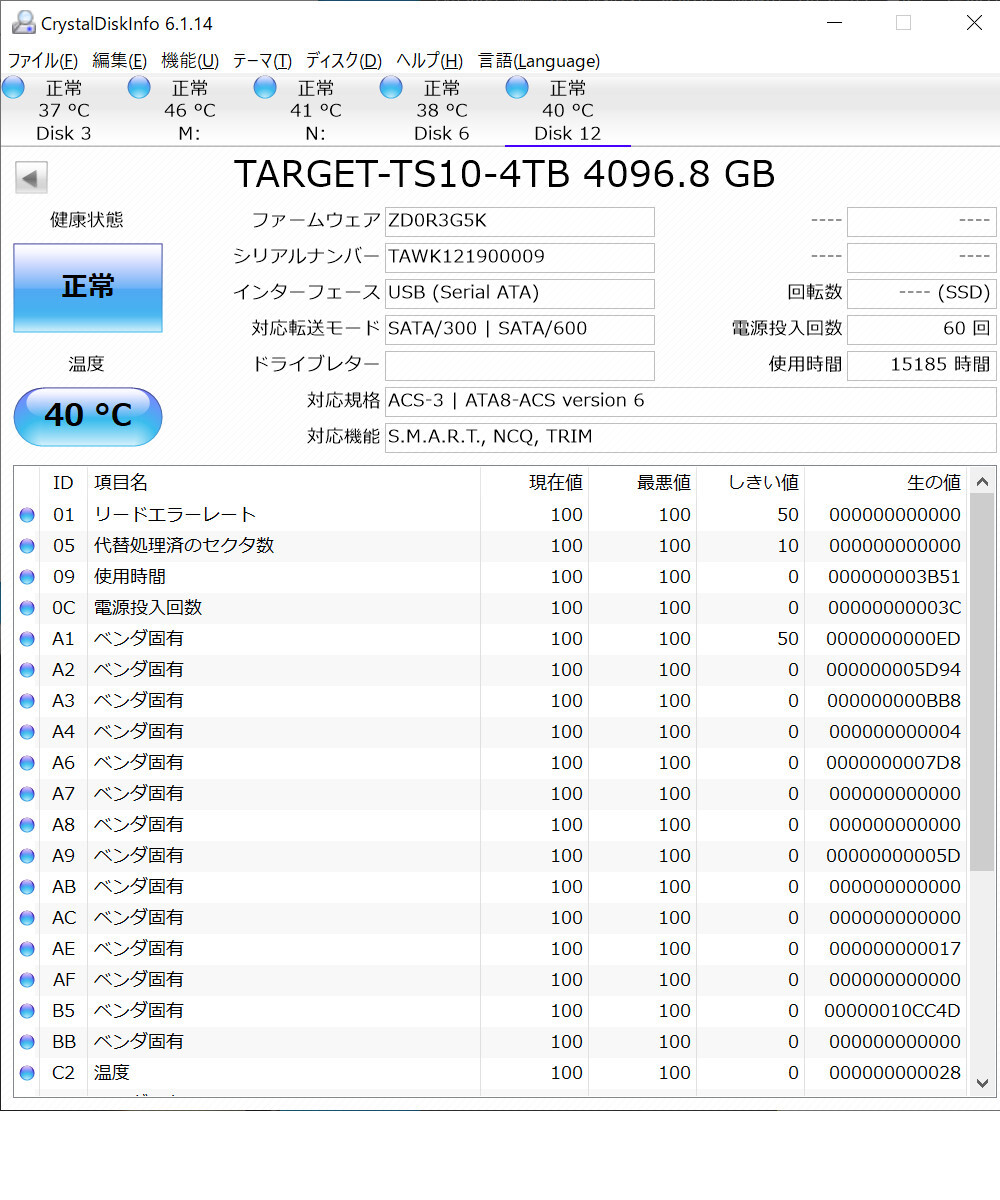The height and width of the screenshot is (1200, 1000).
Task: Click the blue dot beside 温度 attribute C2
Action: point(26,1072)
